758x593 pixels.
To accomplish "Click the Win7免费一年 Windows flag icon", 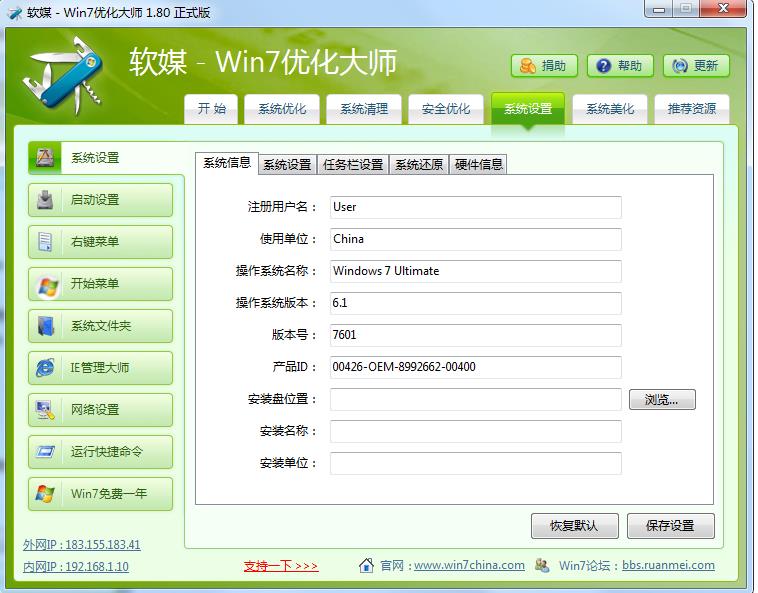I will [45, 494].
